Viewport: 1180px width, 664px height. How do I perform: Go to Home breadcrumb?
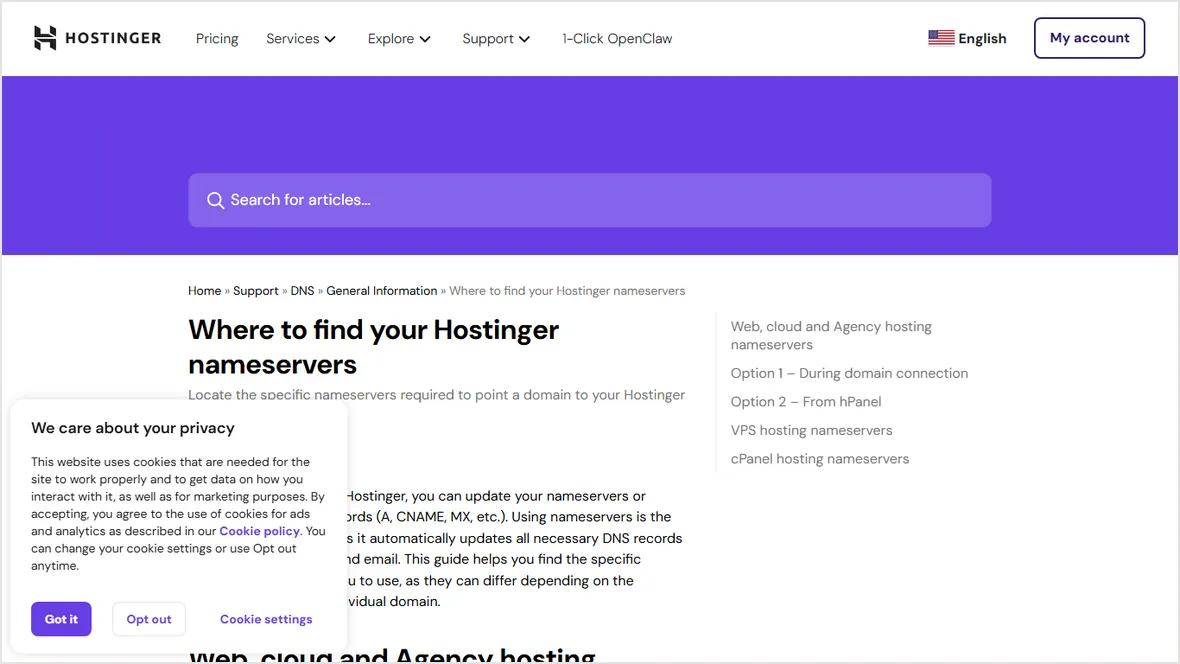205,291
